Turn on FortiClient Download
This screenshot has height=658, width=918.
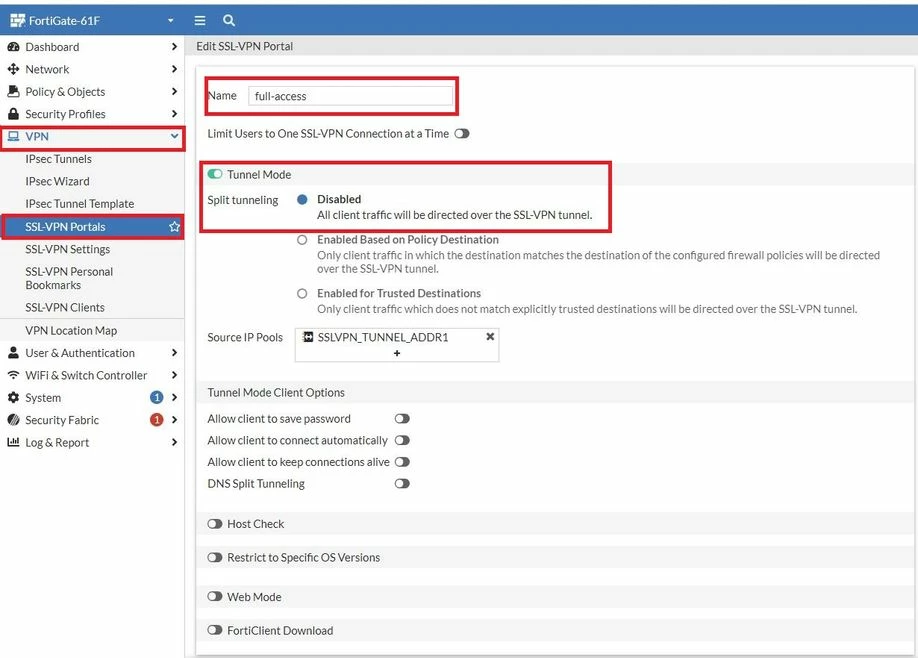(215, 630)
